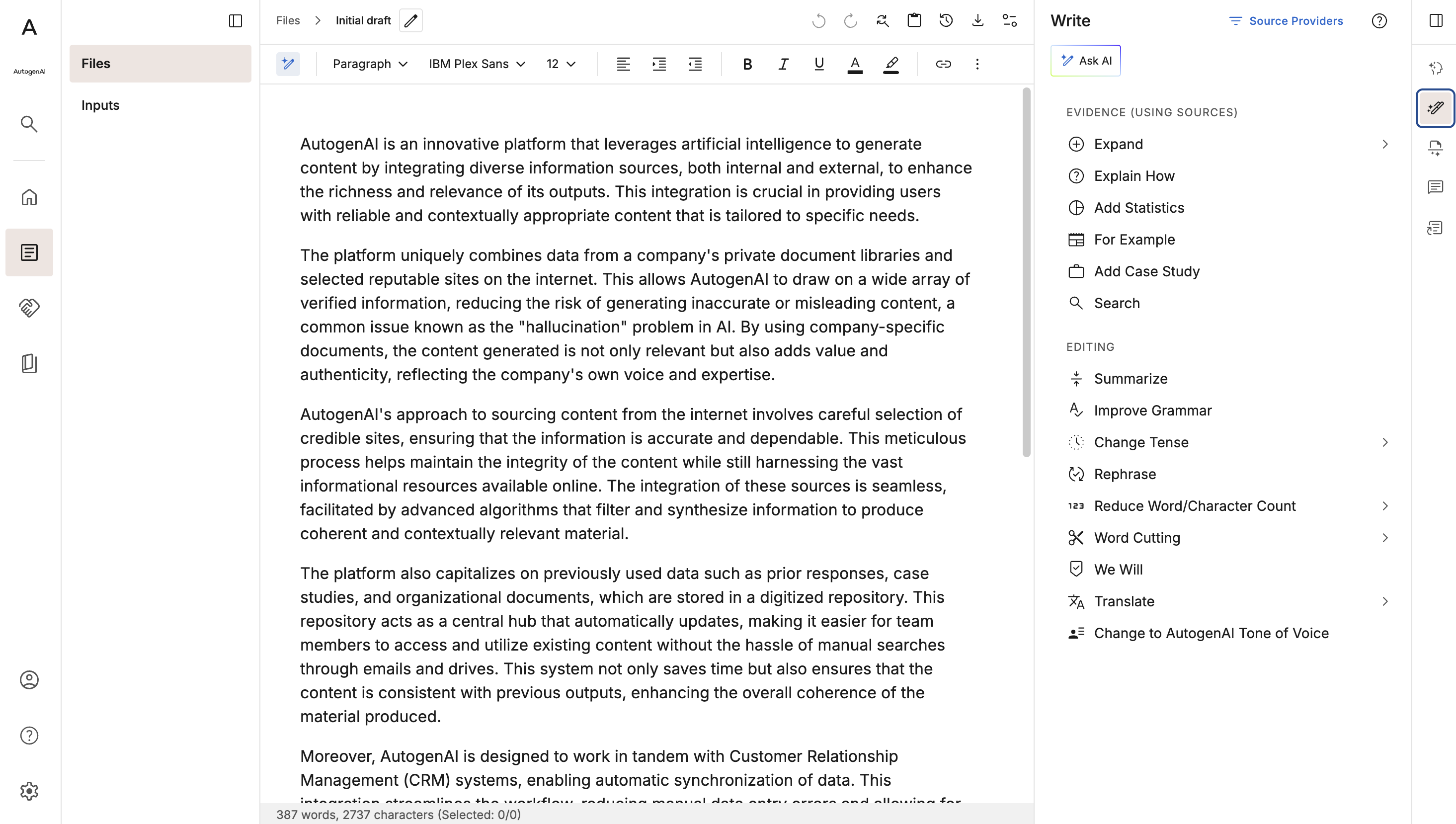Open the Paragraph style dropdown
Screen dimensions: 1456x824
(x=370, y=64)
